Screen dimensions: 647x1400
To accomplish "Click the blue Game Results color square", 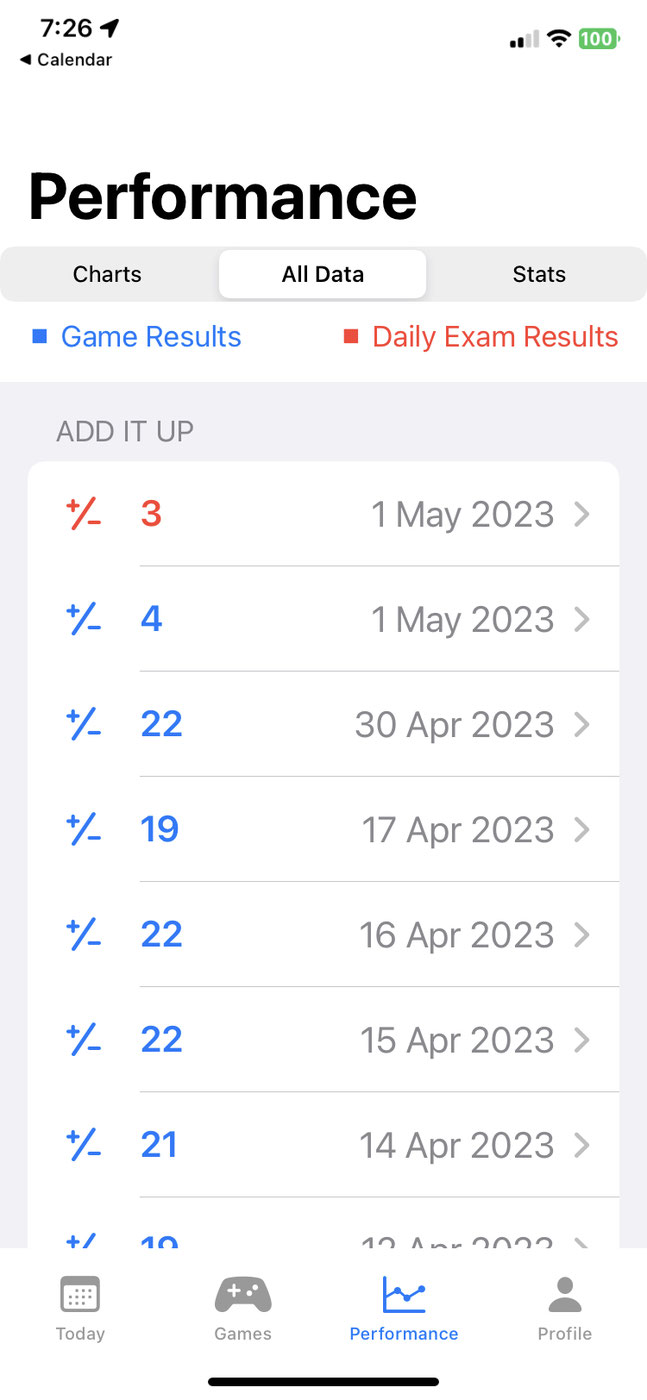I will pos(39,337).
